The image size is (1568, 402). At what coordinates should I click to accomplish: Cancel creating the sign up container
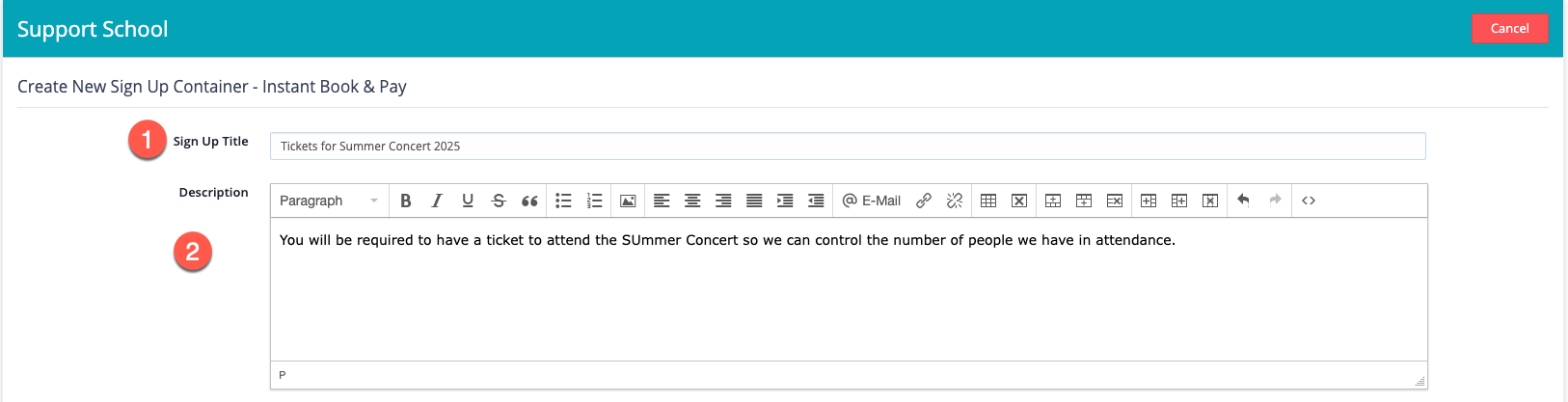(x=1509, y=28)
